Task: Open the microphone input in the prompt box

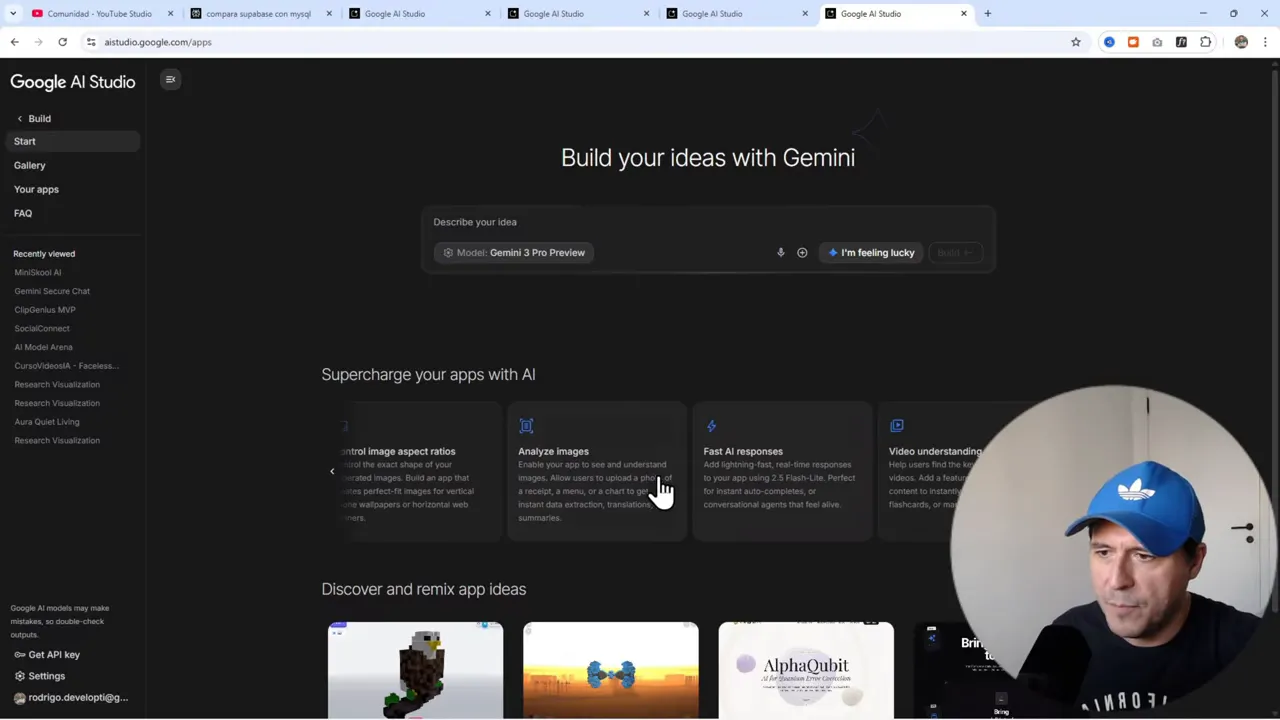Action: tap(780, 252)
